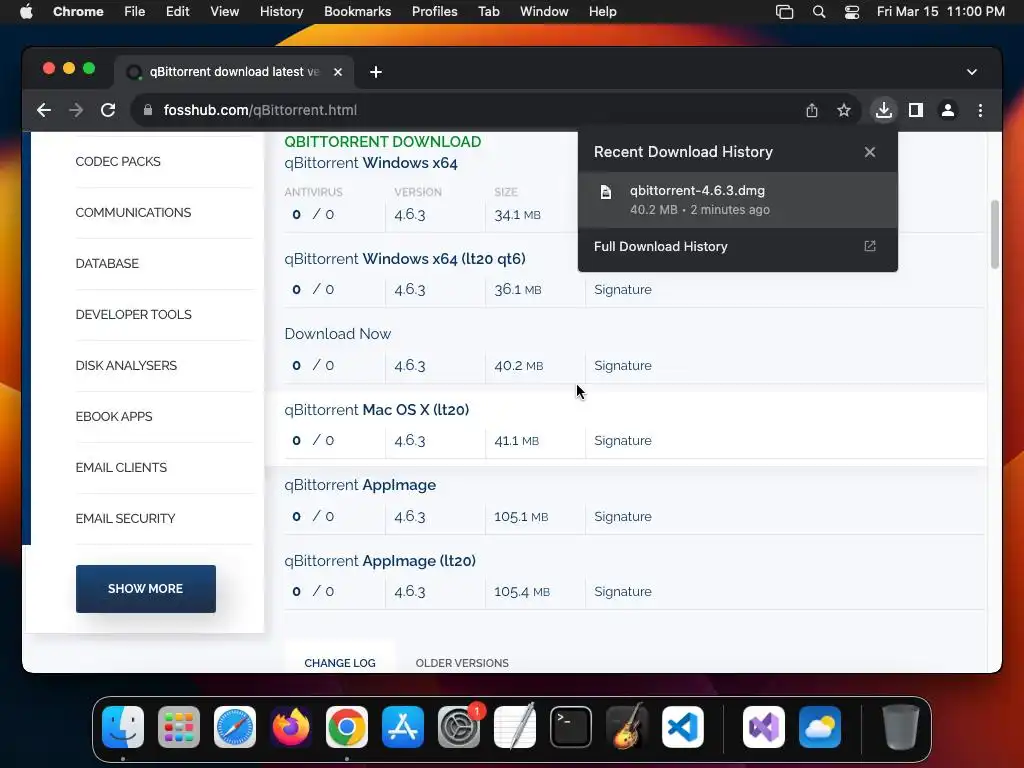Switch to the OLDER VERSIONS tab
This screenshot has width=1024, height=768.
(462, 663)
